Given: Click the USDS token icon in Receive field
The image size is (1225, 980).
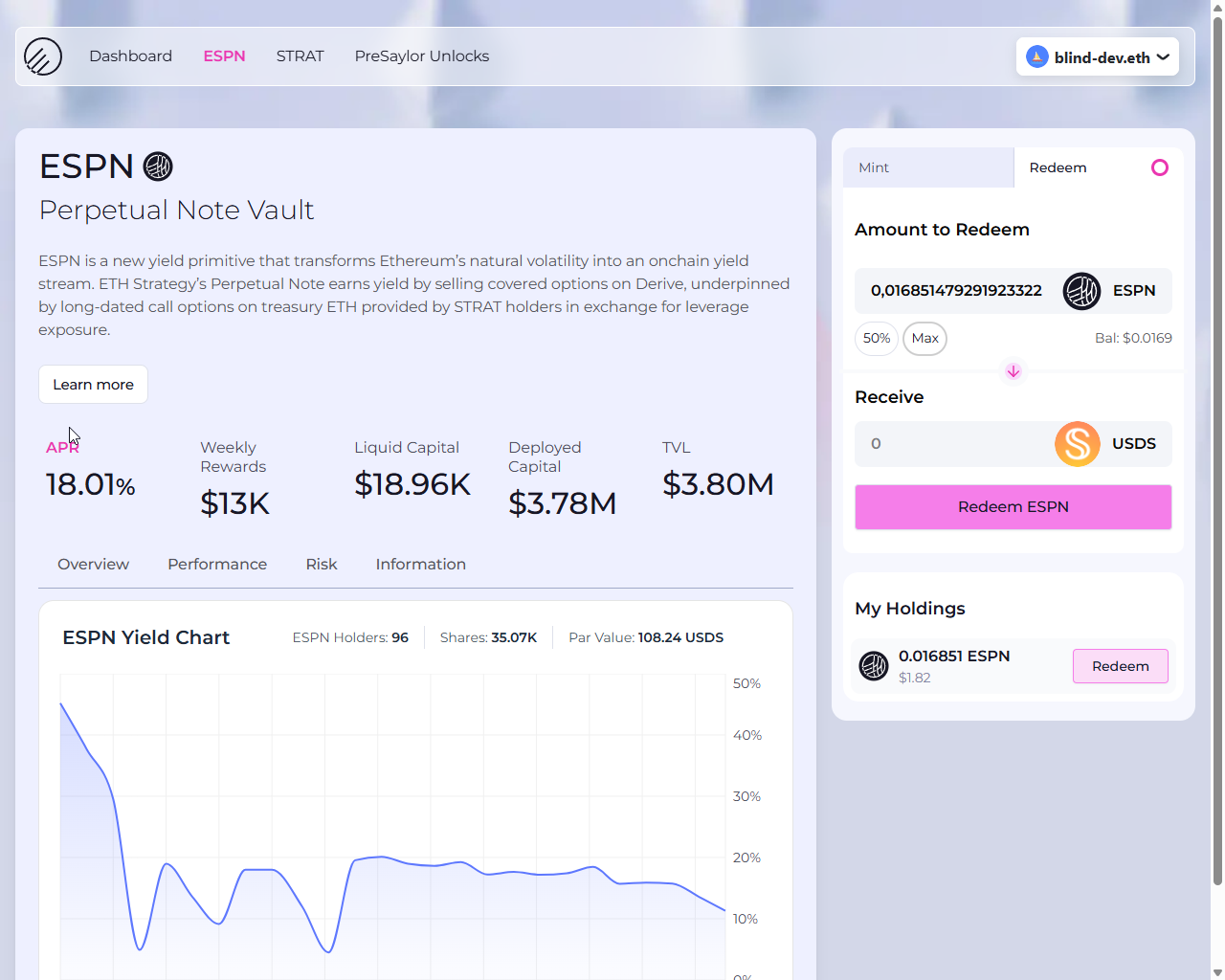Looking at the screenshot, I should coord(1077,443).
